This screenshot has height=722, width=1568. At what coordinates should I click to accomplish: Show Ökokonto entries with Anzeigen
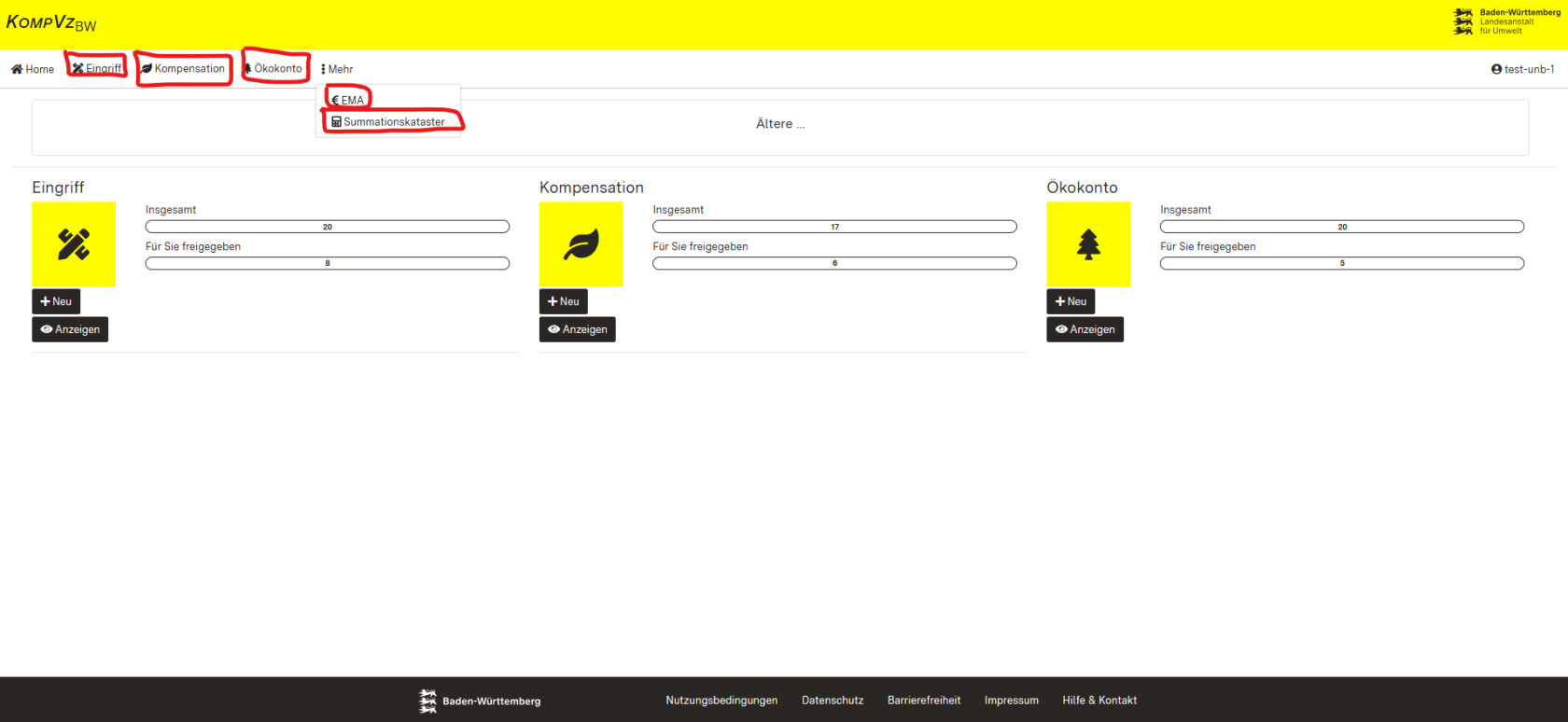click(1085, 329)
